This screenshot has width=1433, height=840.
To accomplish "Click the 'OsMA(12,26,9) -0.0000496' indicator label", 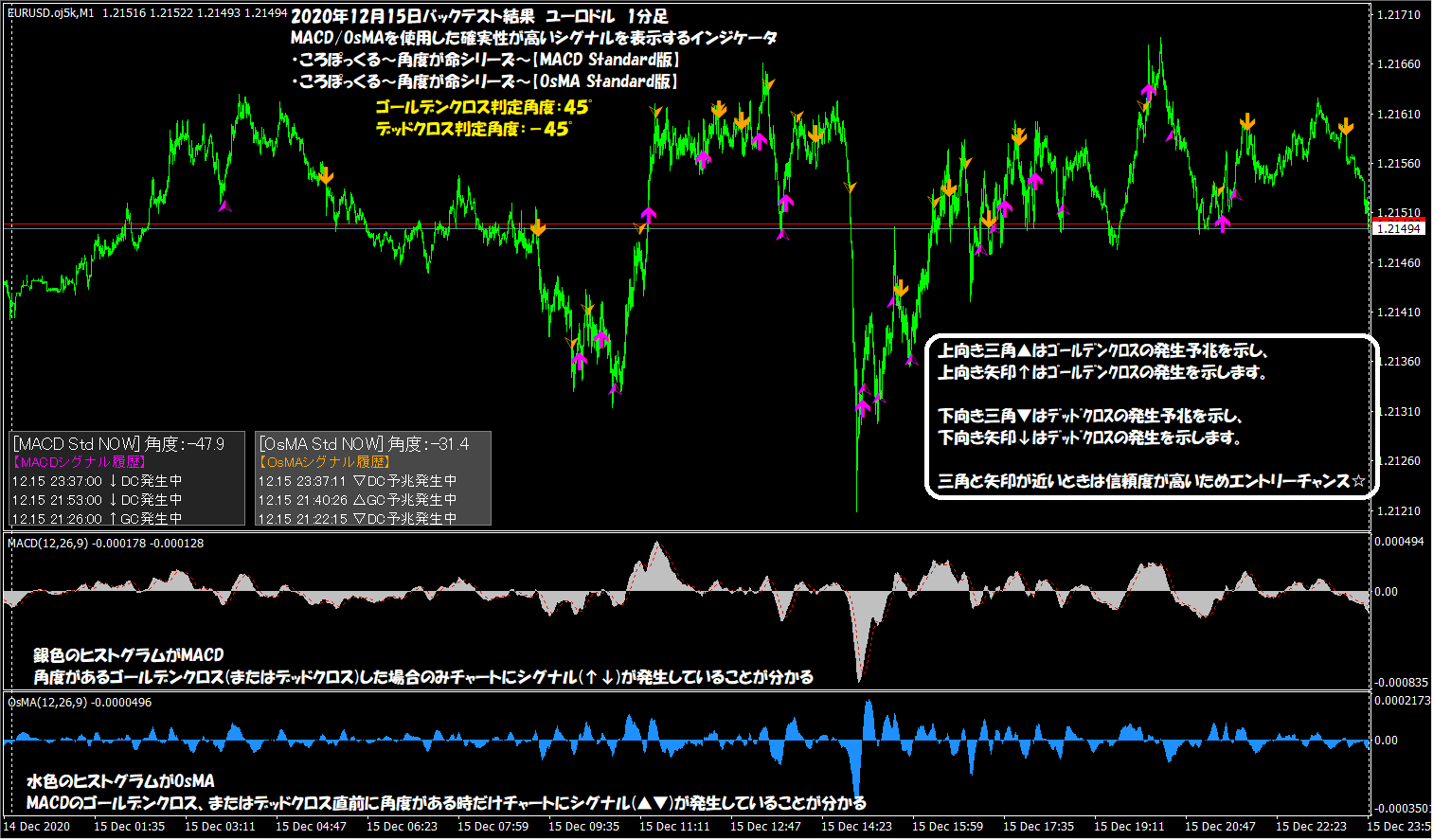I will coord(80,702).
